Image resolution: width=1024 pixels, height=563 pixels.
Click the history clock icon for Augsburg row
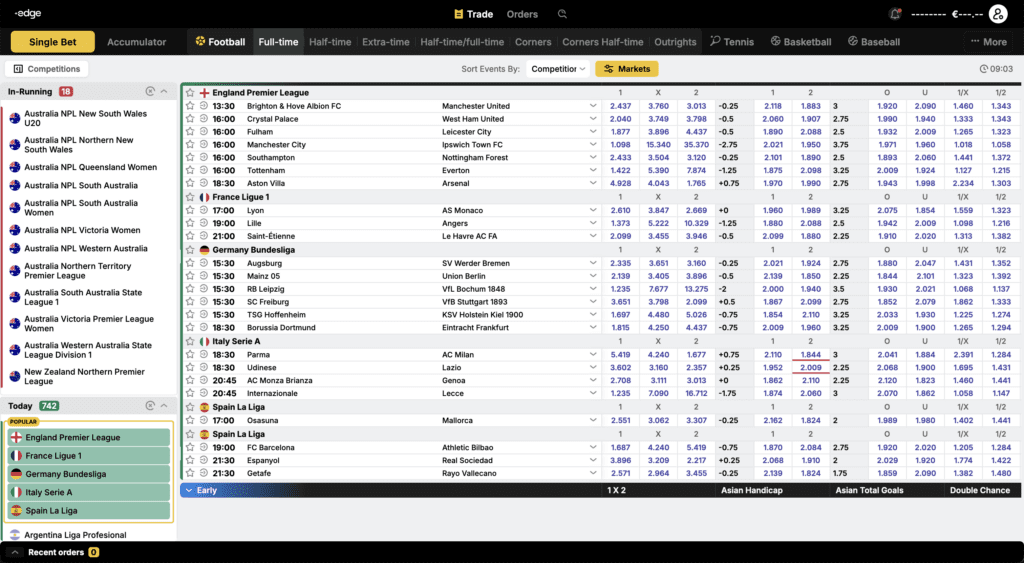pyautogui.click(x=204, y=263)
